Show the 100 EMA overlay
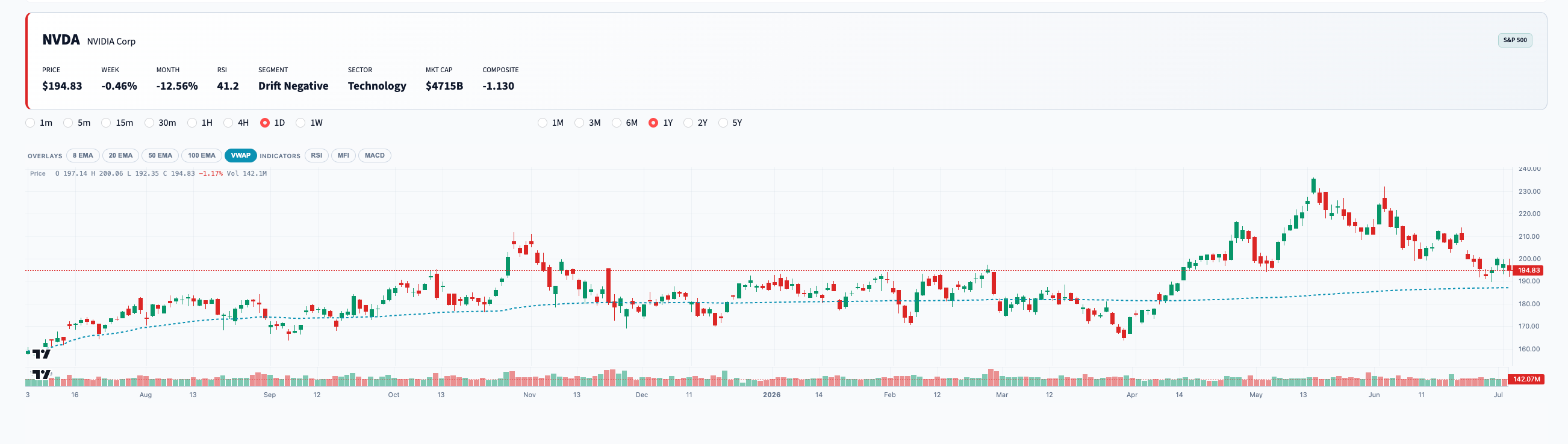The width and height of the screenshot is (1568, 444). [x=202, y=156]
